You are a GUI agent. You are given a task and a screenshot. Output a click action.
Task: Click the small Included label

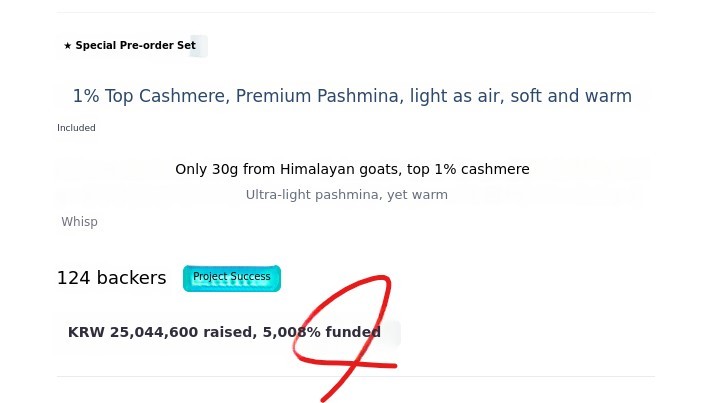[x=76, y=128]
